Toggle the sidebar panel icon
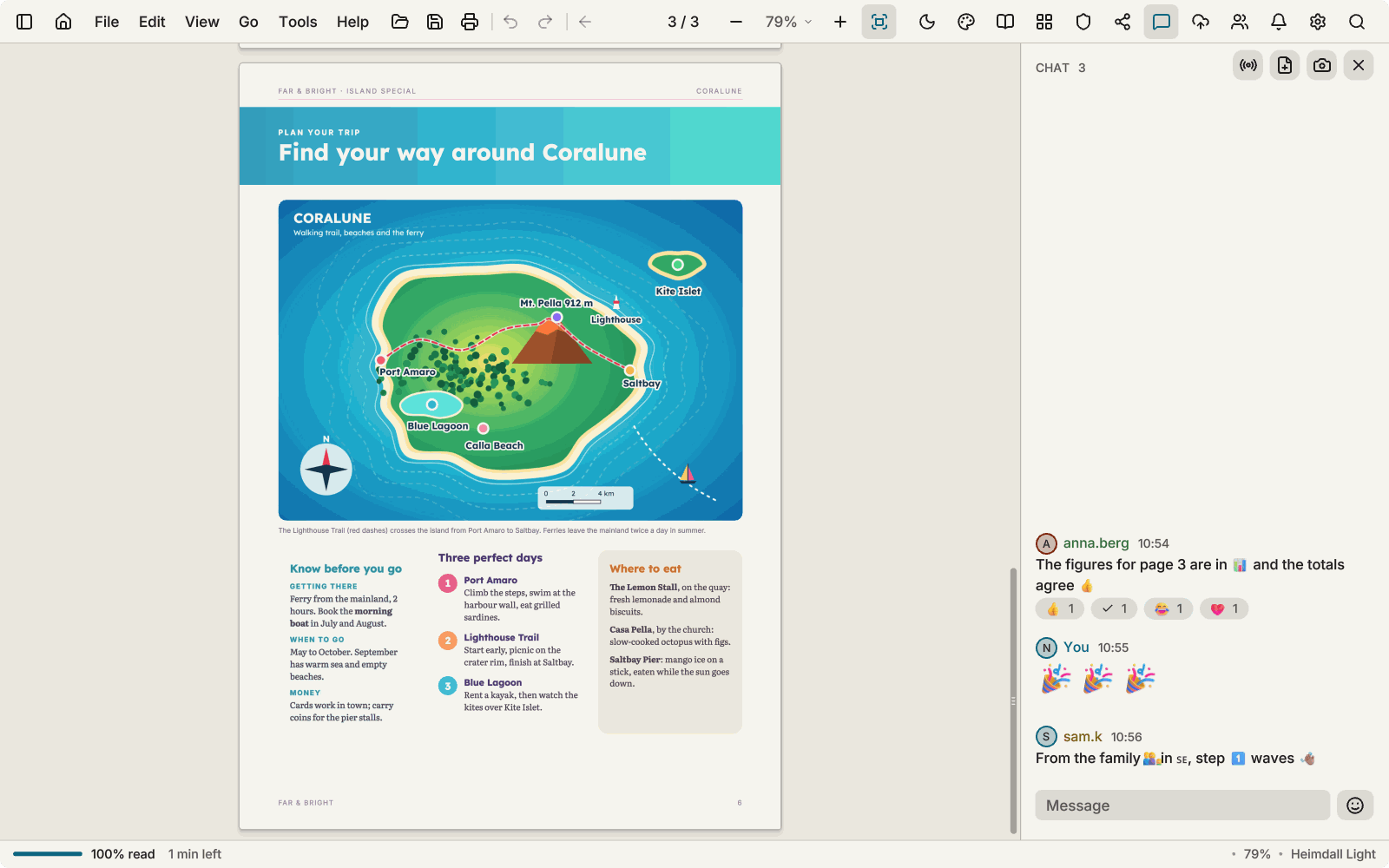 [x=24, y=22]
